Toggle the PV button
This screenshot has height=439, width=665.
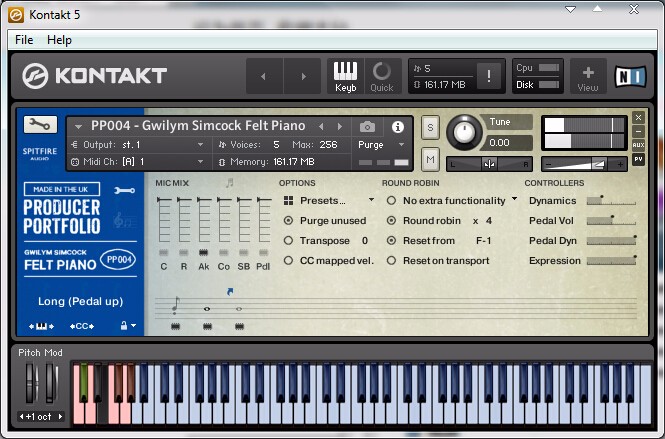(x=638, y=159)
